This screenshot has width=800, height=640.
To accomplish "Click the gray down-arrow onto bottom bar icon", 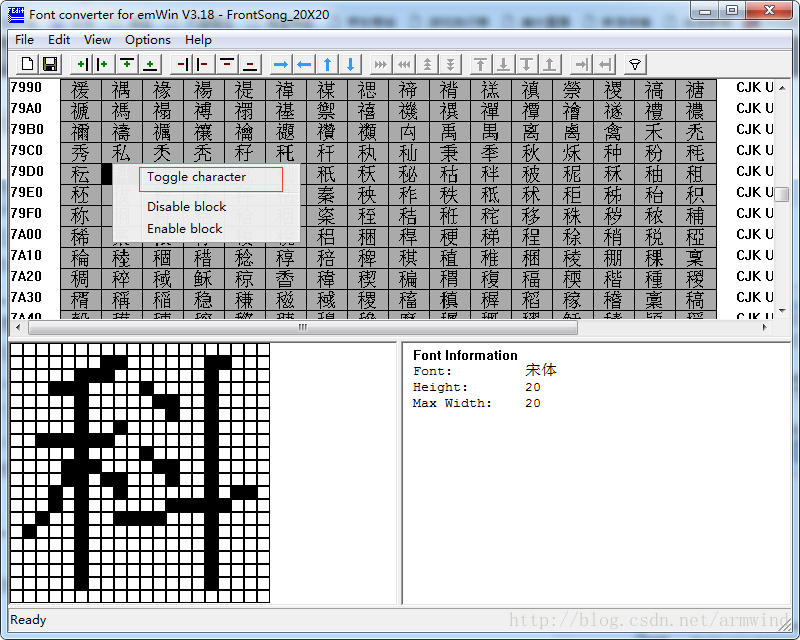I will point(503,64).
